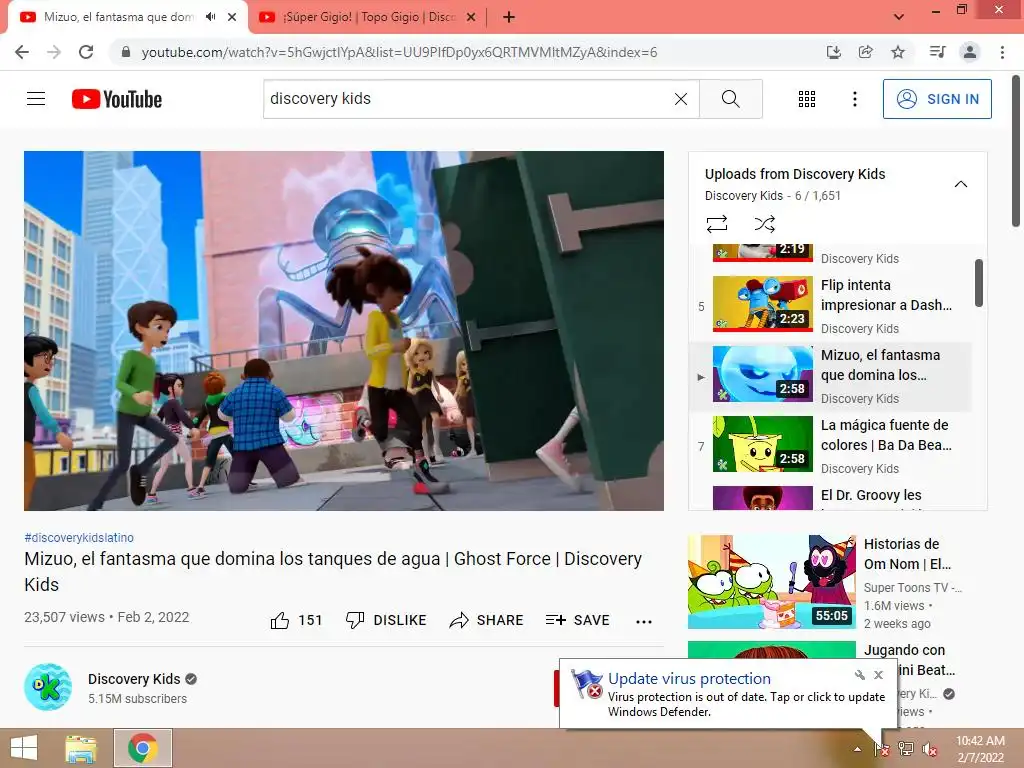
Task: Bookmark this page with star icon
Action: 898,52
